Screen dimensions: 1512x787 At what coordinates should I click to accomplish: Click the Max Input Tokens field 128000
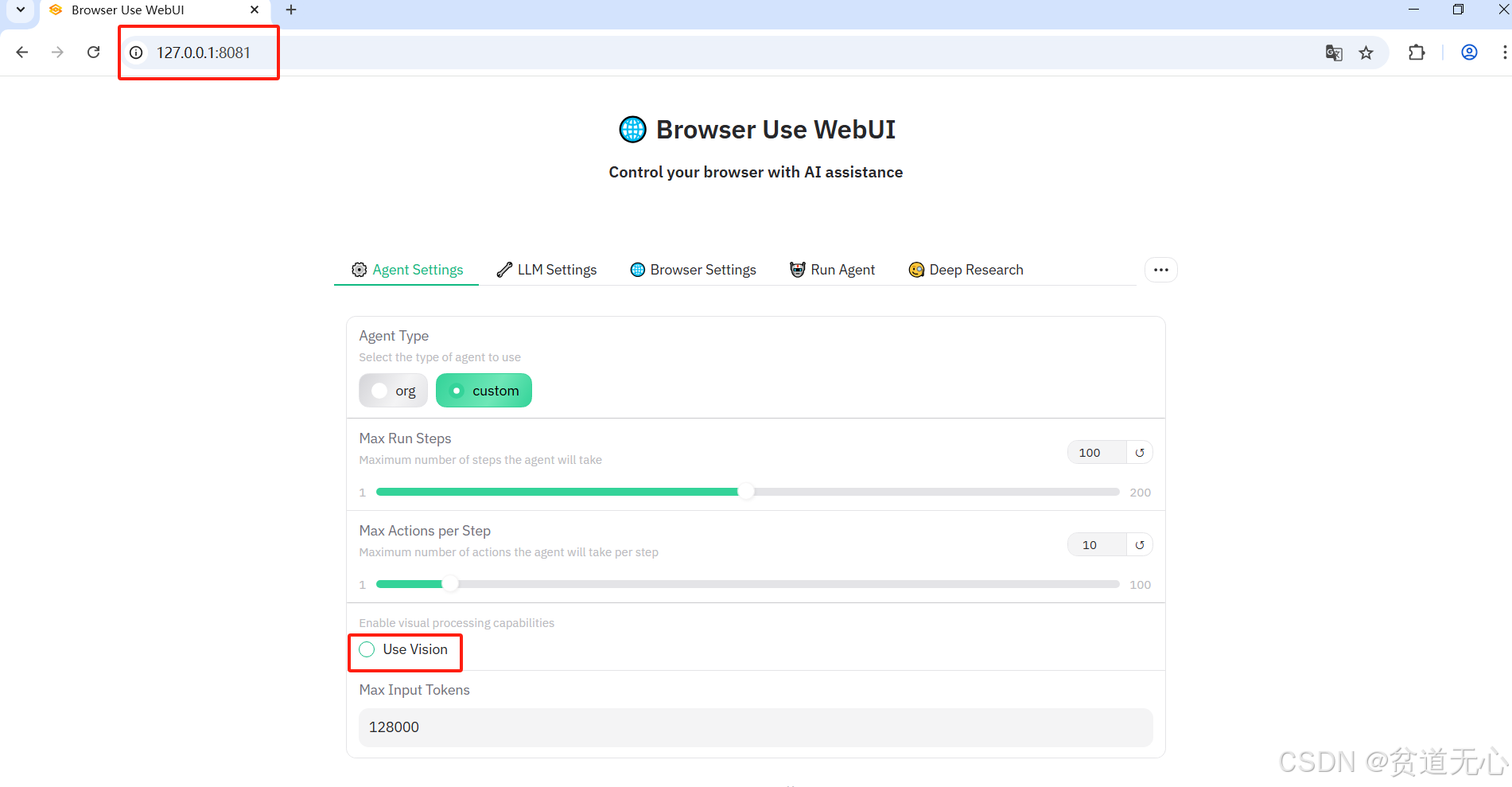756,727
